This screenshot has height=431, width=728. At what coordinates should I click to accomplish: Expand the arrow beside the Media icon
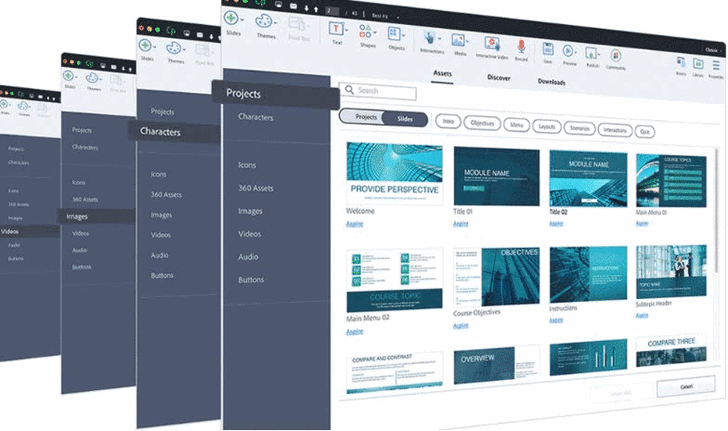pos(467,42)
